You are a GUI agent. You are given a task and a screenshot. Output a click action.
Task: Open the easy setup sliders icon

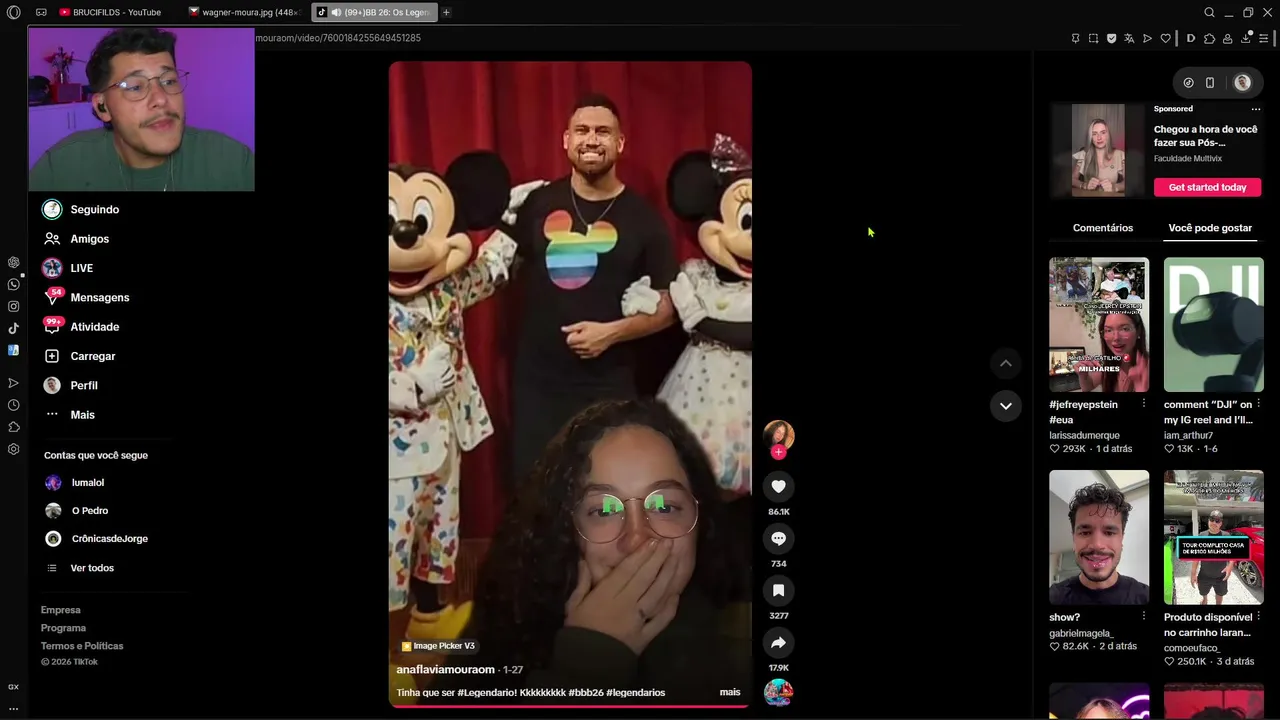pyautogui.click(x=1264, y=38)
